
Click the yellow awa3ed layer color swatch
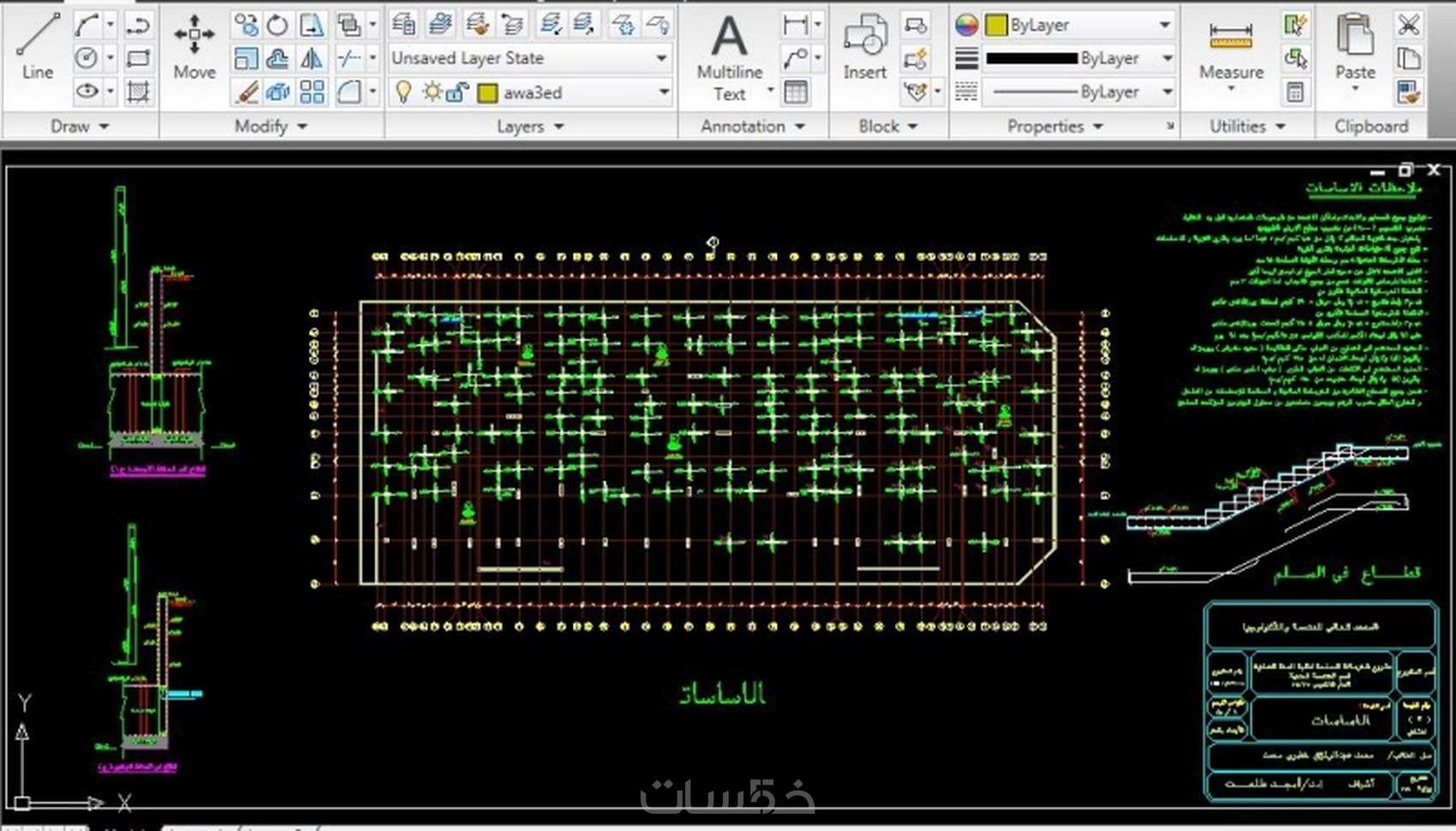click(487, 93)
